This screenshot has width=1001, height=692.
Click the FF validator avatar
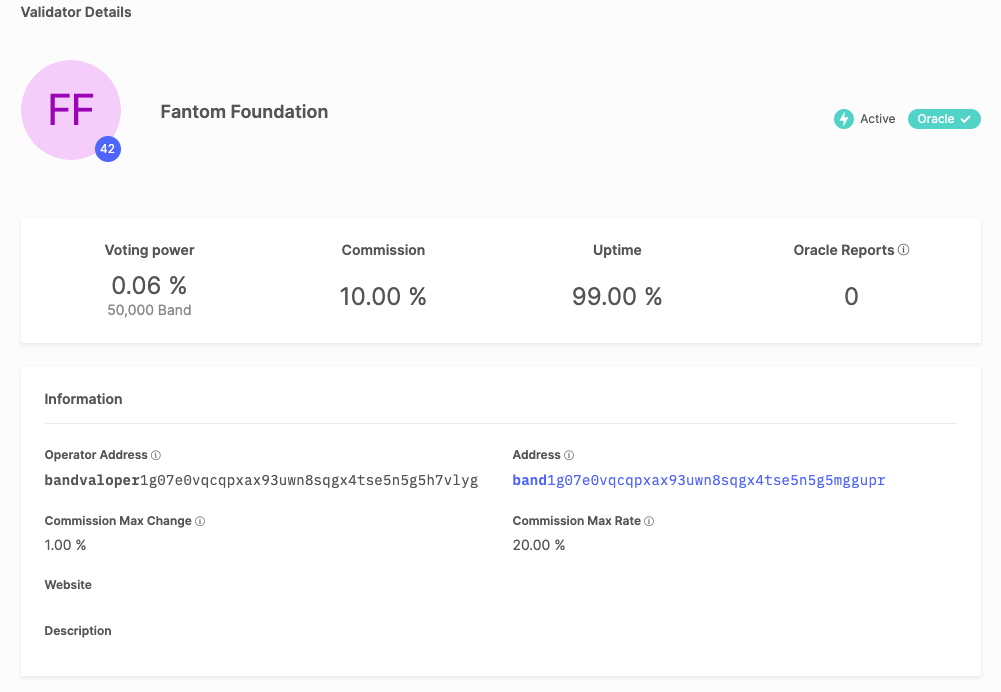[71, 110]
